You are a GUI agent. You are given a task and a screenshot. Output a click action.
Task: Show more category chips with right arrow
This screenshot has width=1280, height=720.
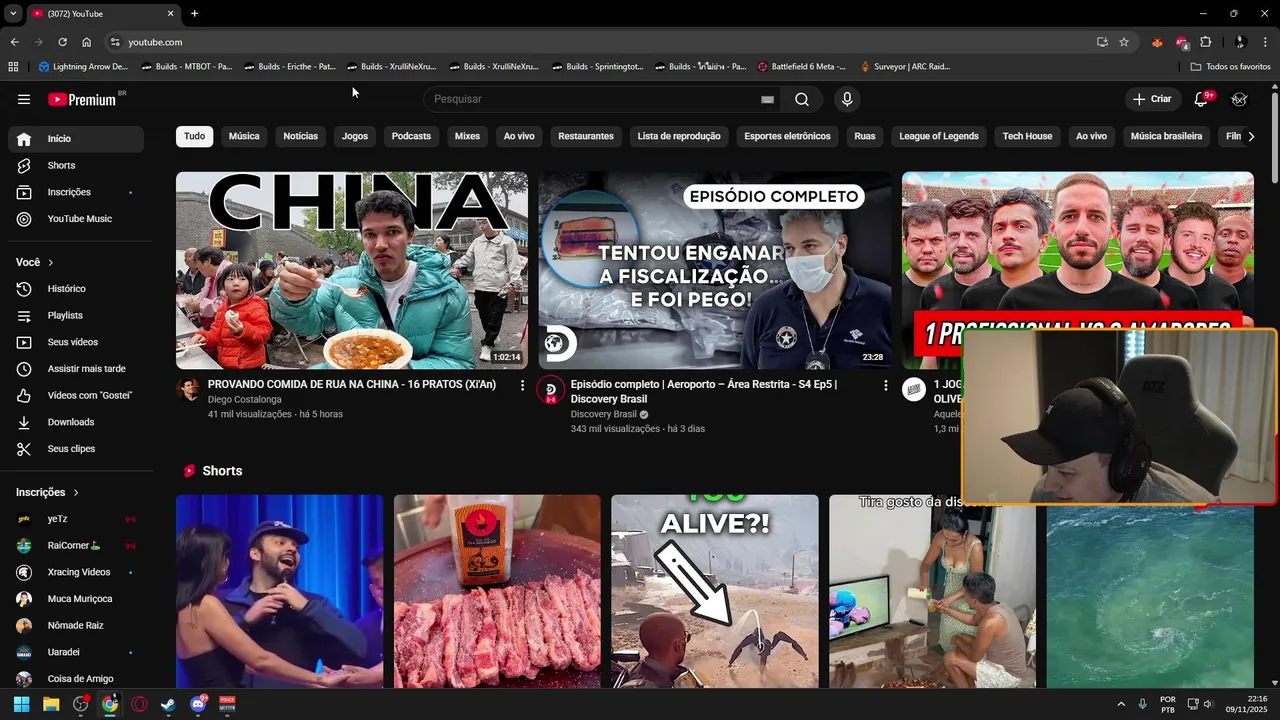(1250, 136)
